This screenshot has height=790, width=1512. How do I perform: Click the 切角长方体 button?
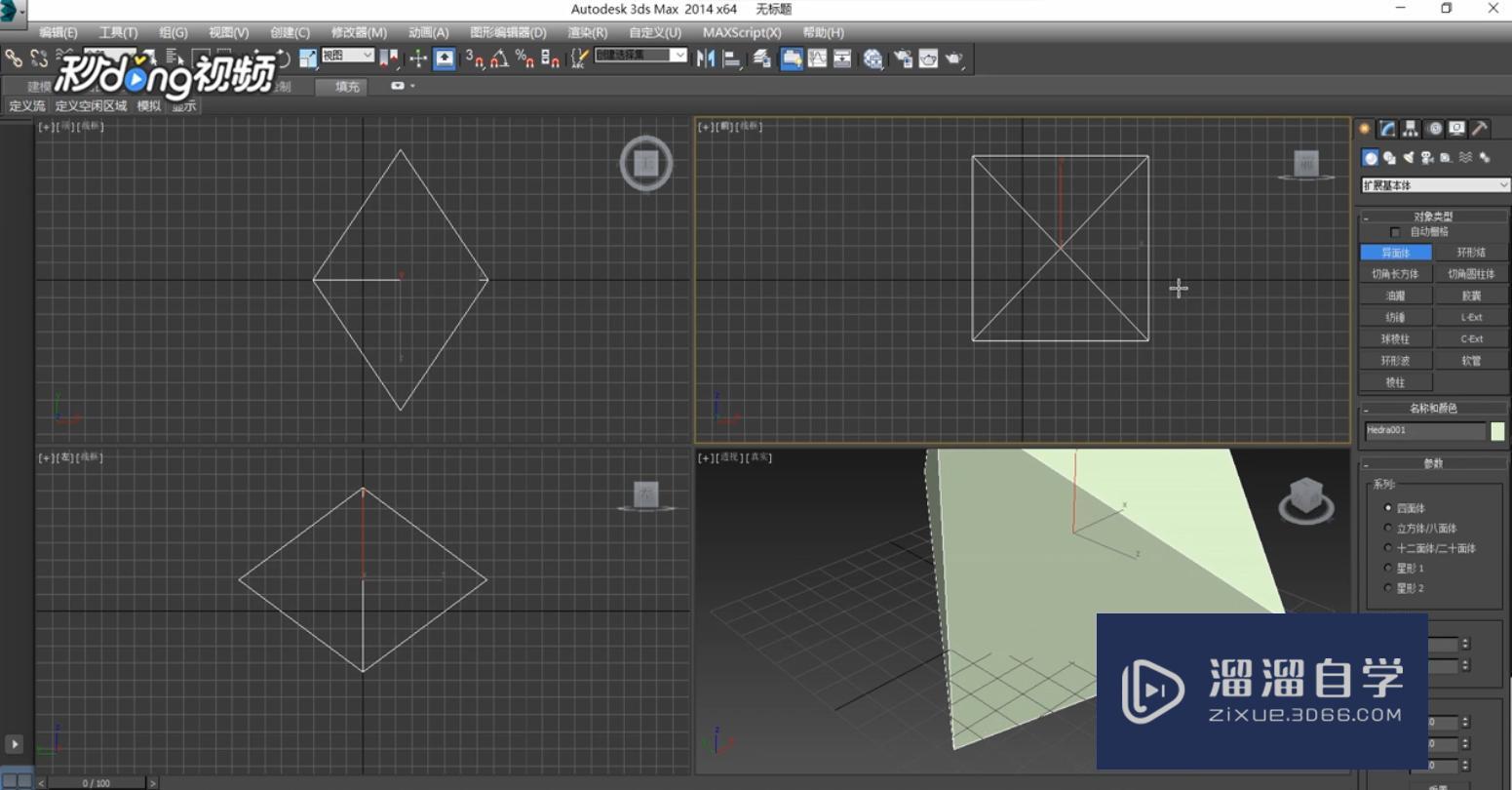(x=1397, y=272)
